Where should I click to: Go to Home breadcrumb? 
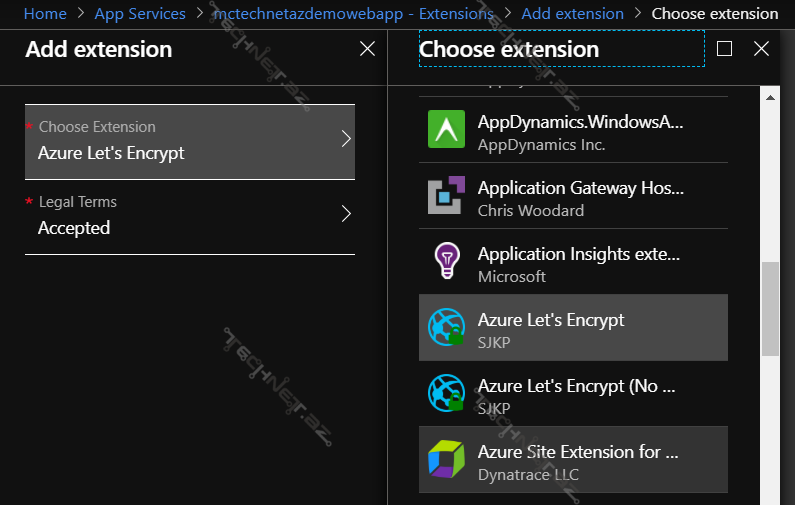click(x=44, y=14)
